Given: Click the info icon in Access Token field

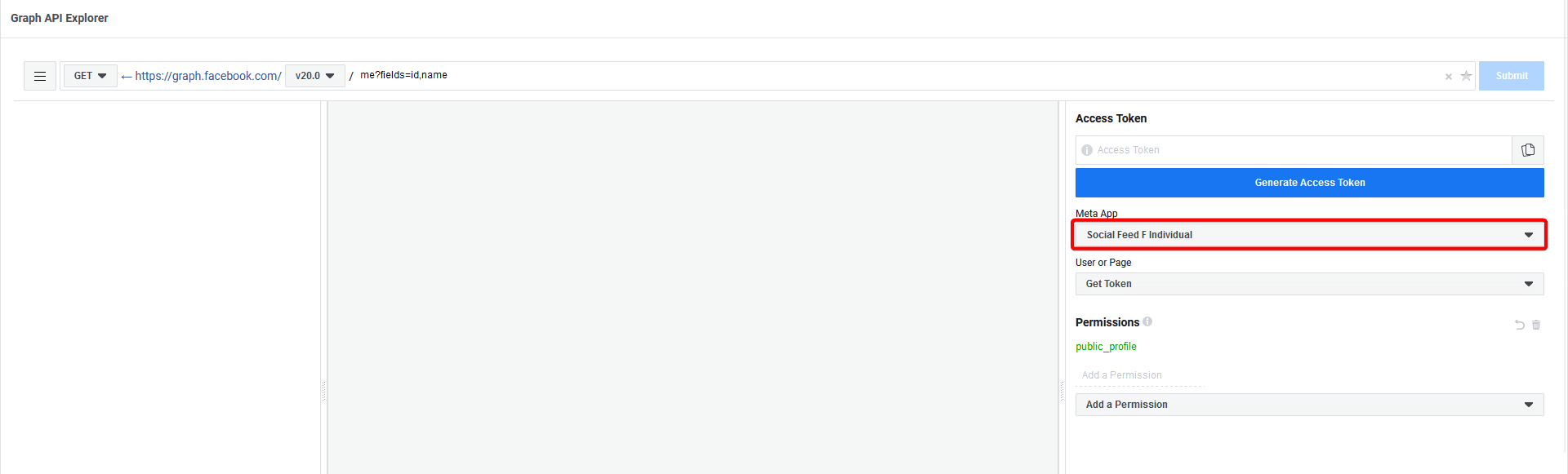Looking at the screenshot, I should pyautogui.click(x=1087, y=150).
